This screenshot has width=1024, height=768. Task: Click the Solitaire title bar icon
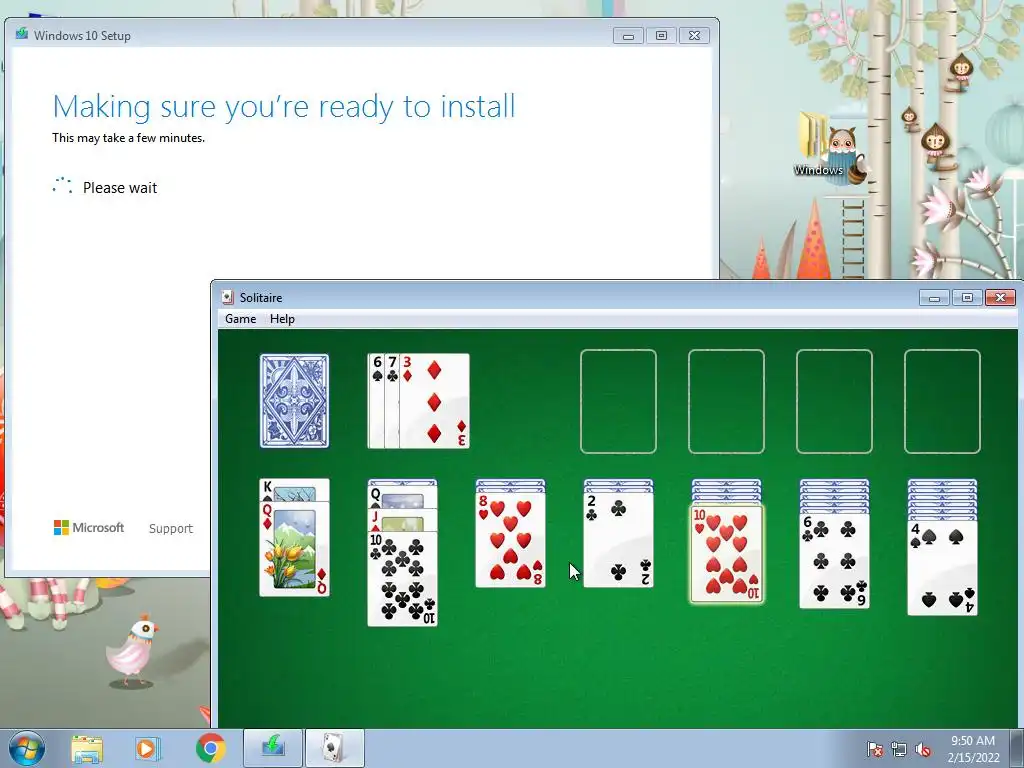[227, 297]
